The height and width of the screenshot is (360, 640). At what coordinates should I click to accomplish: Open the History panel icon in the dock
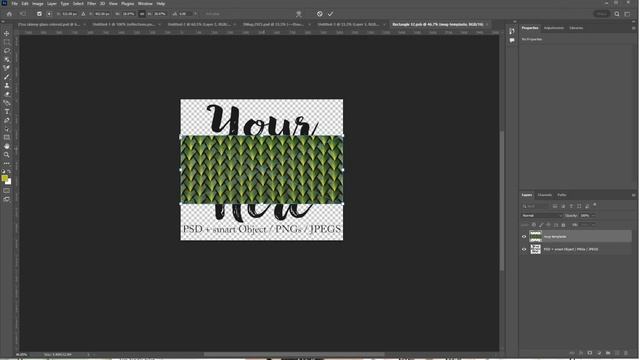click(x=512, y=31)
